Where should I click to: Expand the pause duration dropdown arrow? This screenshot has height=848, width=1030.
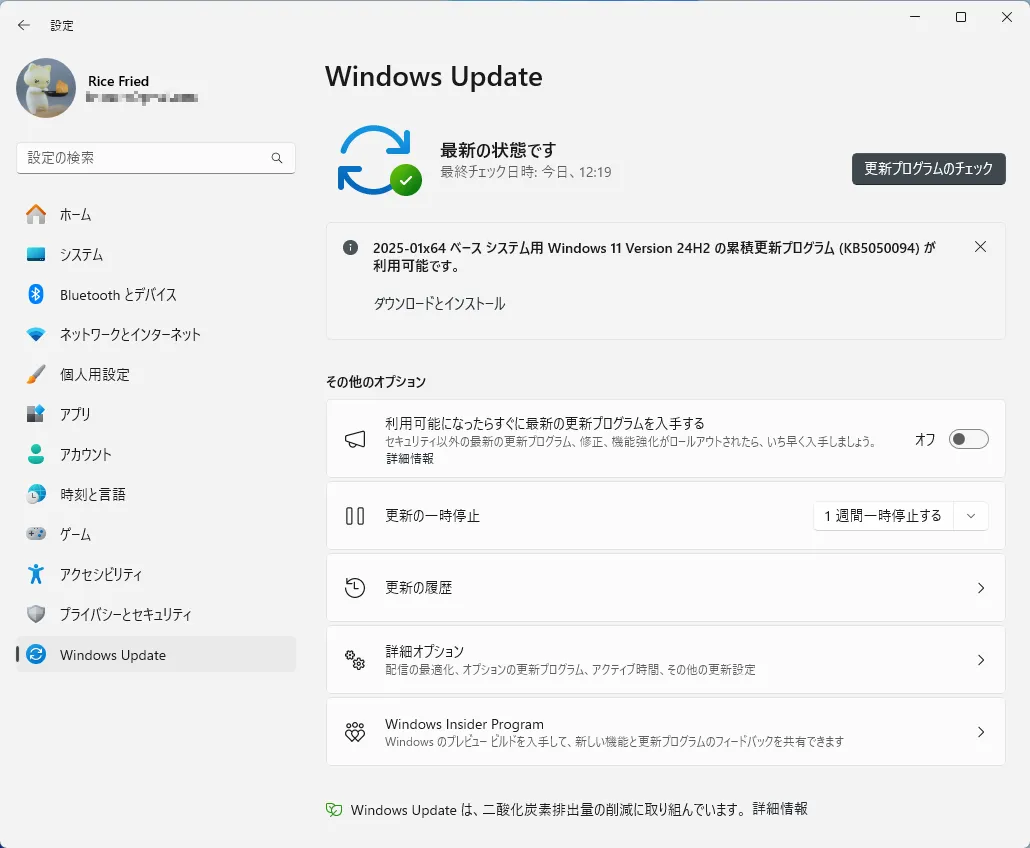point(971,516)
